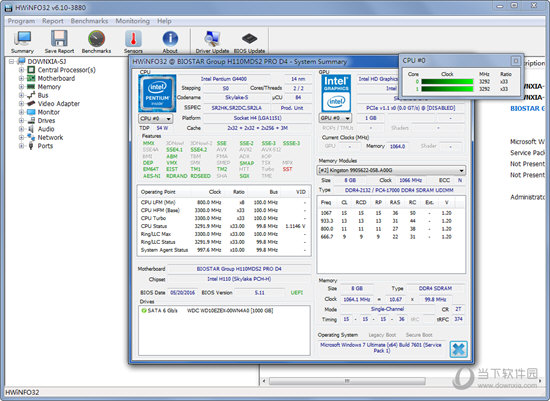This screenshot has width=550, height=401.
Task: Close System Summary with blue X icon
Action: tap(458, 349)
